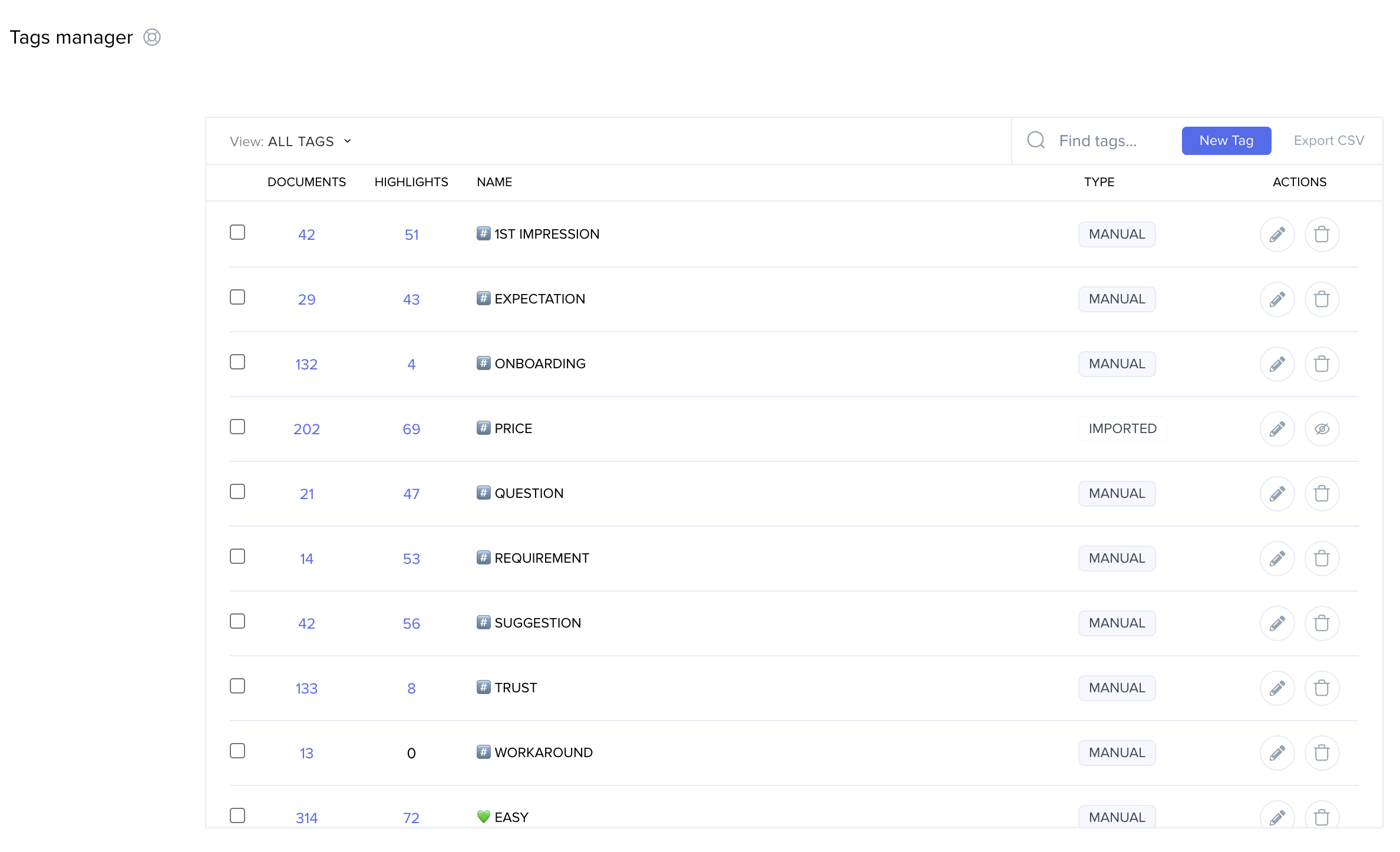Sort by the NAME column header
1400x852 pixels.
(494, 182)
